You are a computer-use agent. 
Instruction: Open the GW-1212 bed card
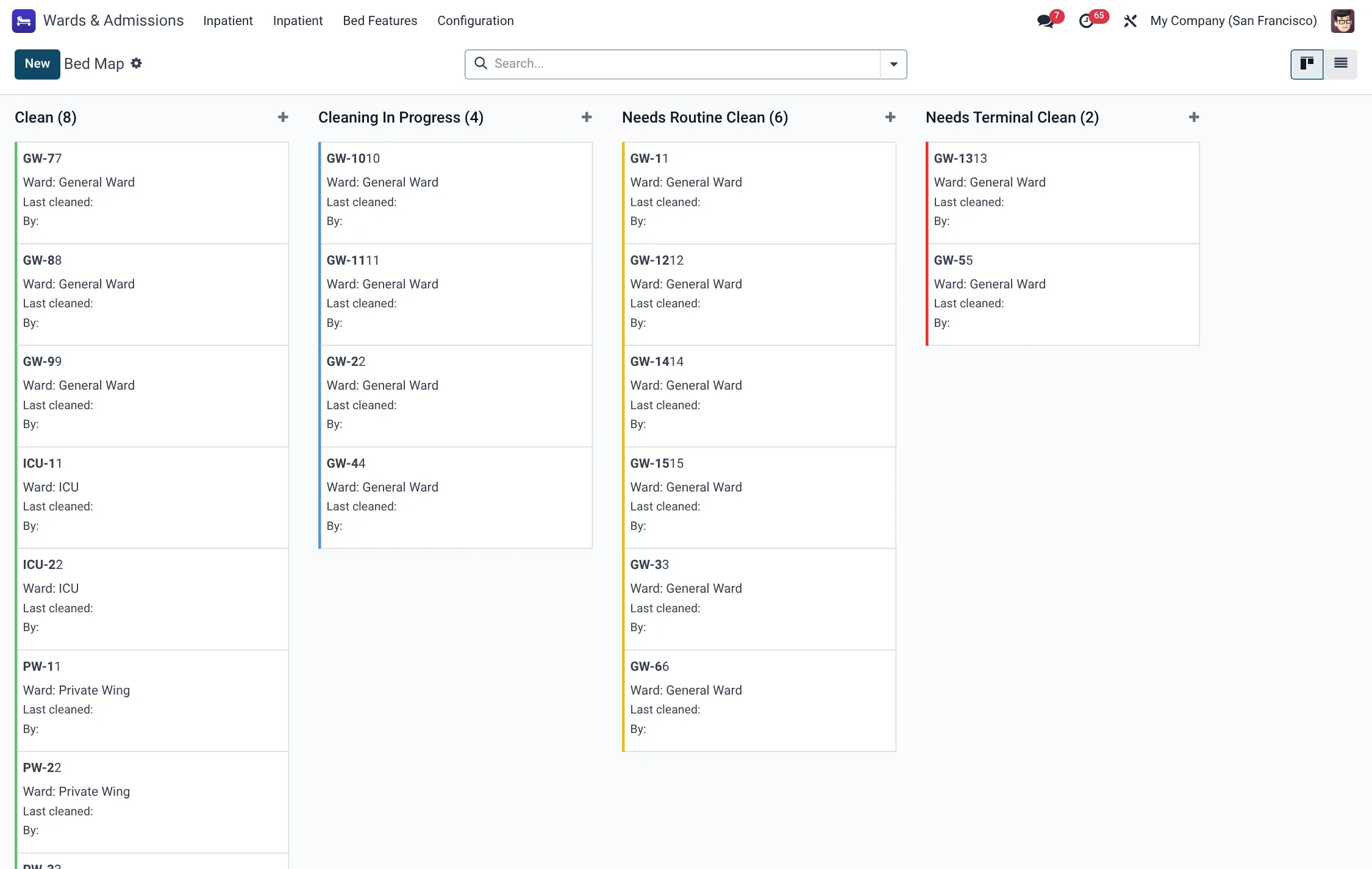pos(759,295)
